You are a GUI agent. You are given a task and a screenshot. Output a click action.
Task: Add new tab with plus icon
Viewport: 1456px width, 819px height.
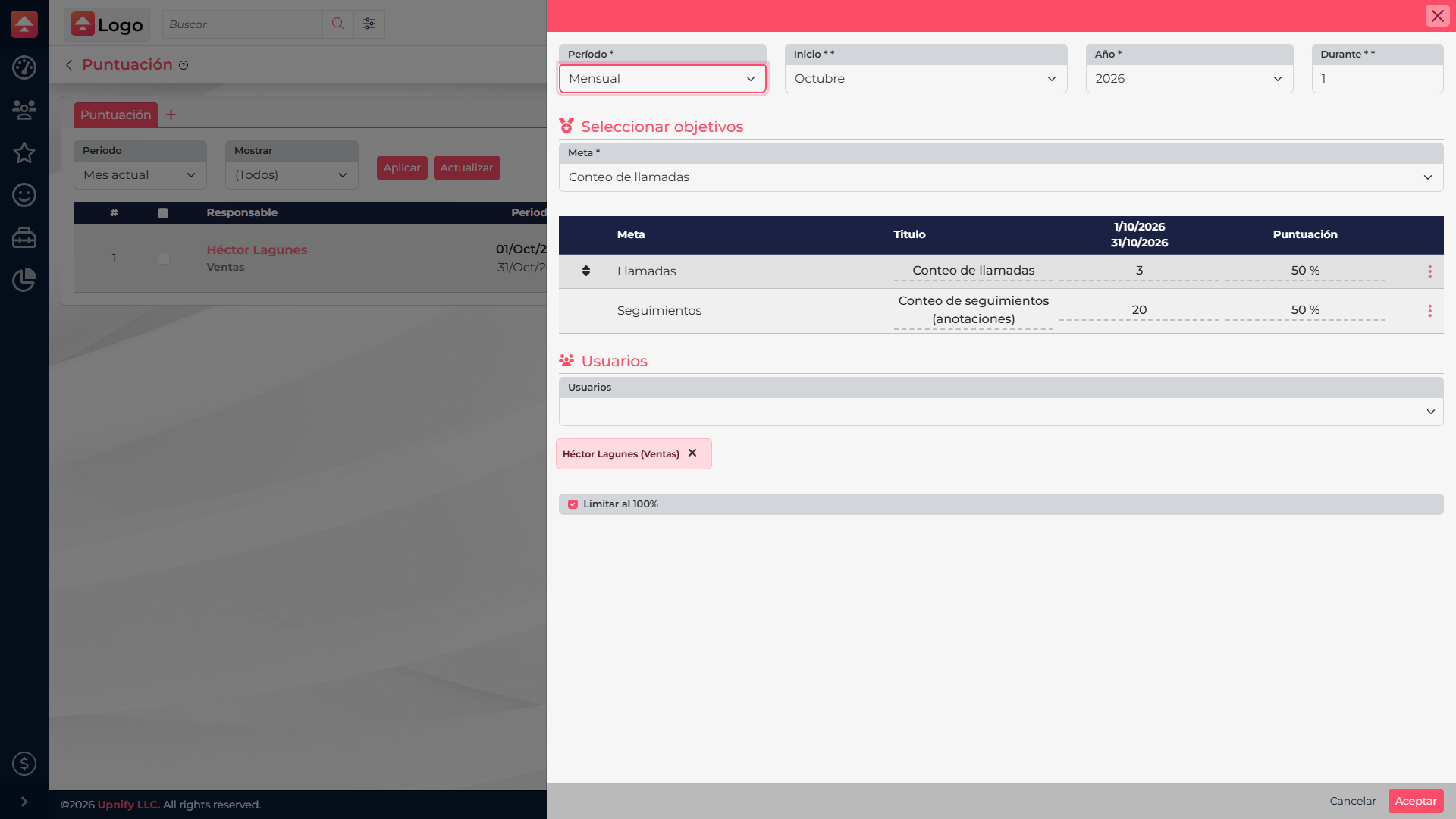click(x=171, y=115)
